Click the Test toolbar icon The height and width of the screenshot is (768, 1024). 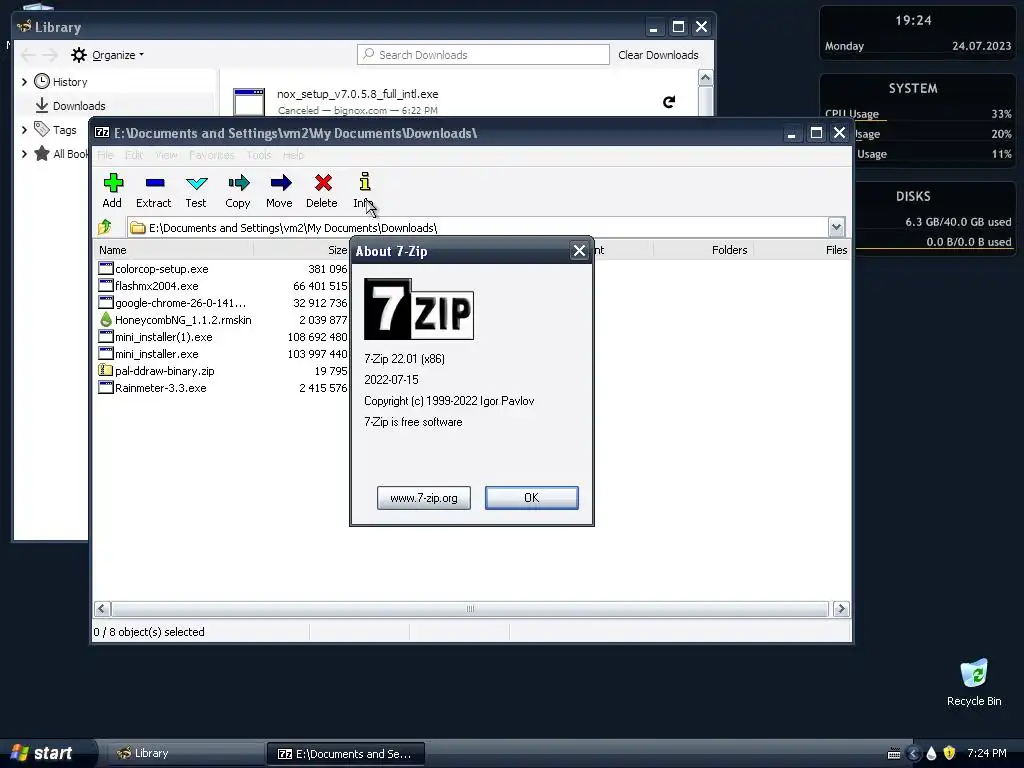(196, 190)
